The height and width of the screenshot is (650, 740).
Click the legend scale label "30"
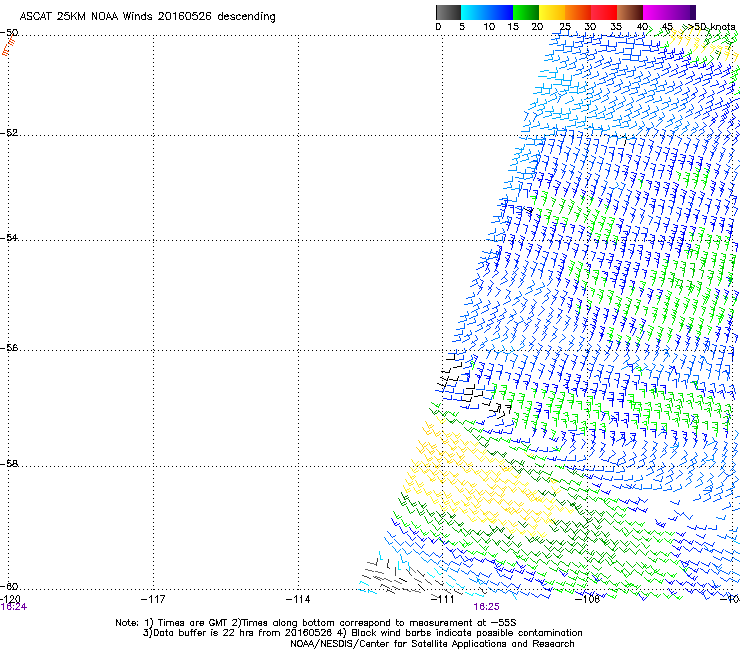(x=590, y=27)
